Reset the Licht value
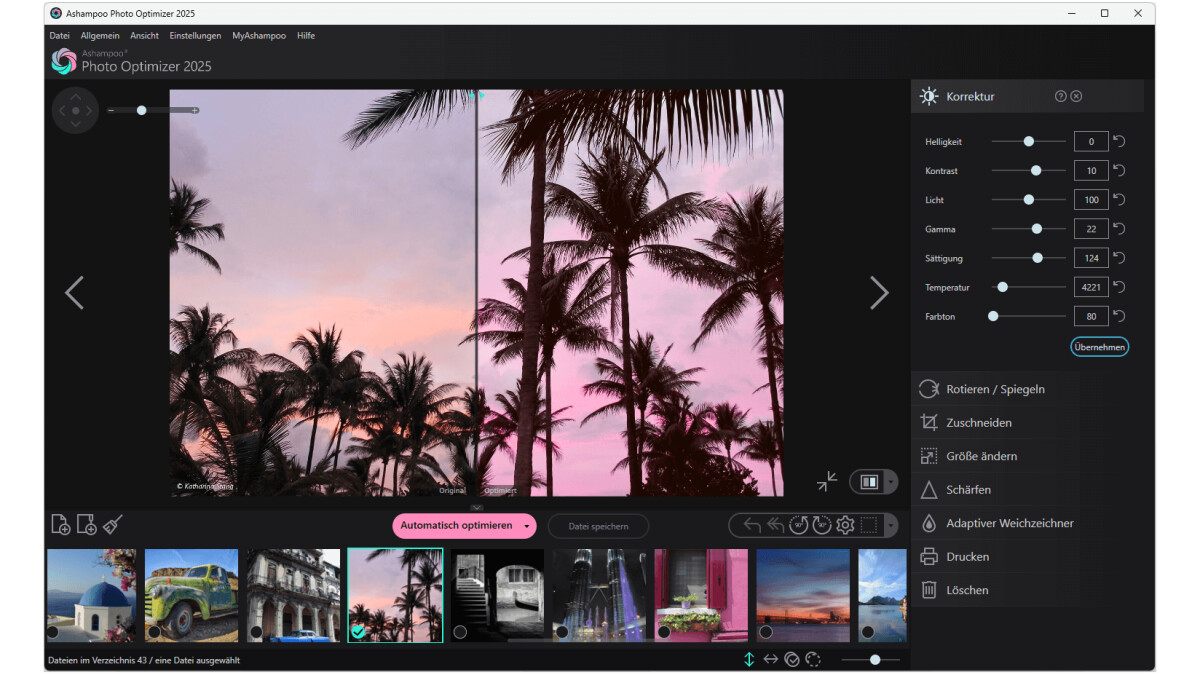This screenshot has height=675, width=1200. click(x=1119, y=200)
